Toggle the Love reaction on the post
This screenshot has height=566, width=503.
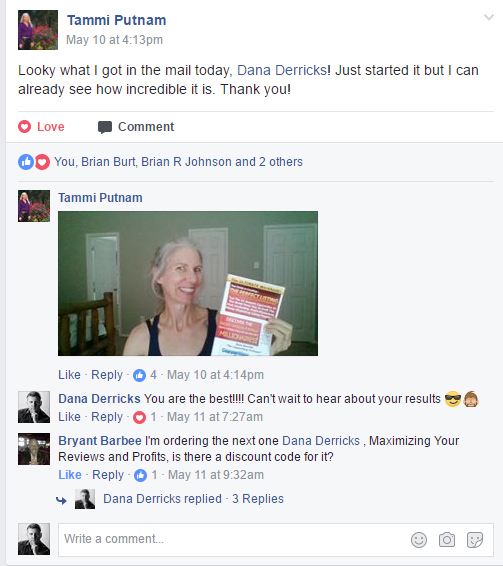(x=41, y=127)
